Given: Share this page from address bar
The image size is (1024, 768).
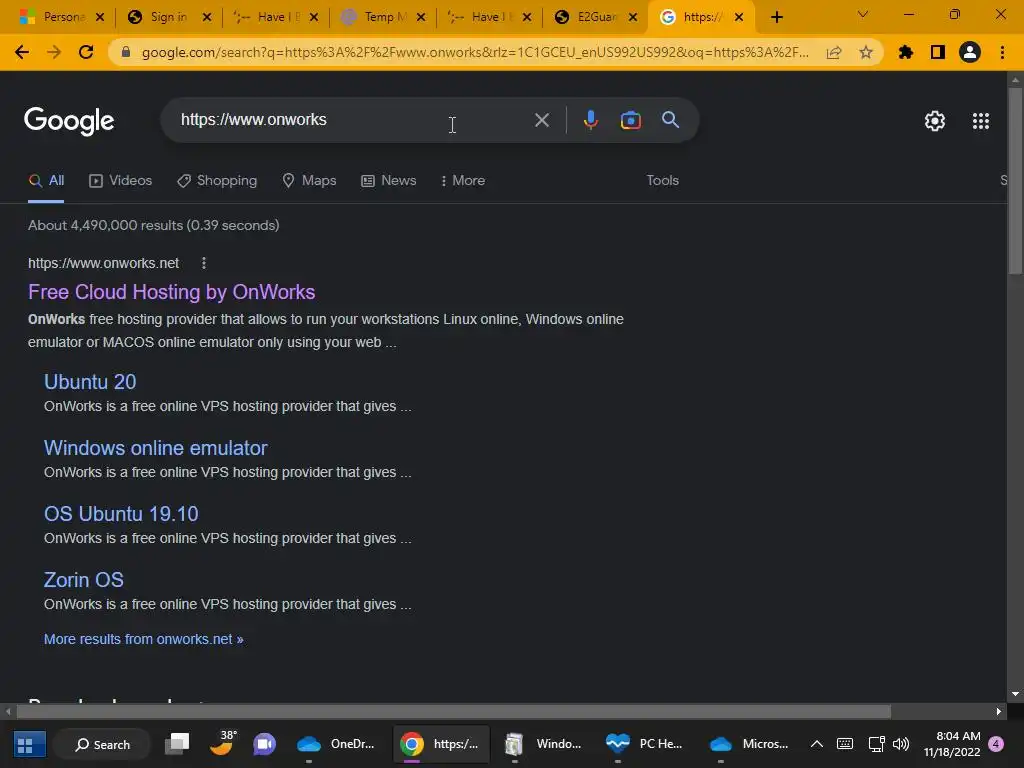Looking at the screenshot, I should click(x=834, y=52).
